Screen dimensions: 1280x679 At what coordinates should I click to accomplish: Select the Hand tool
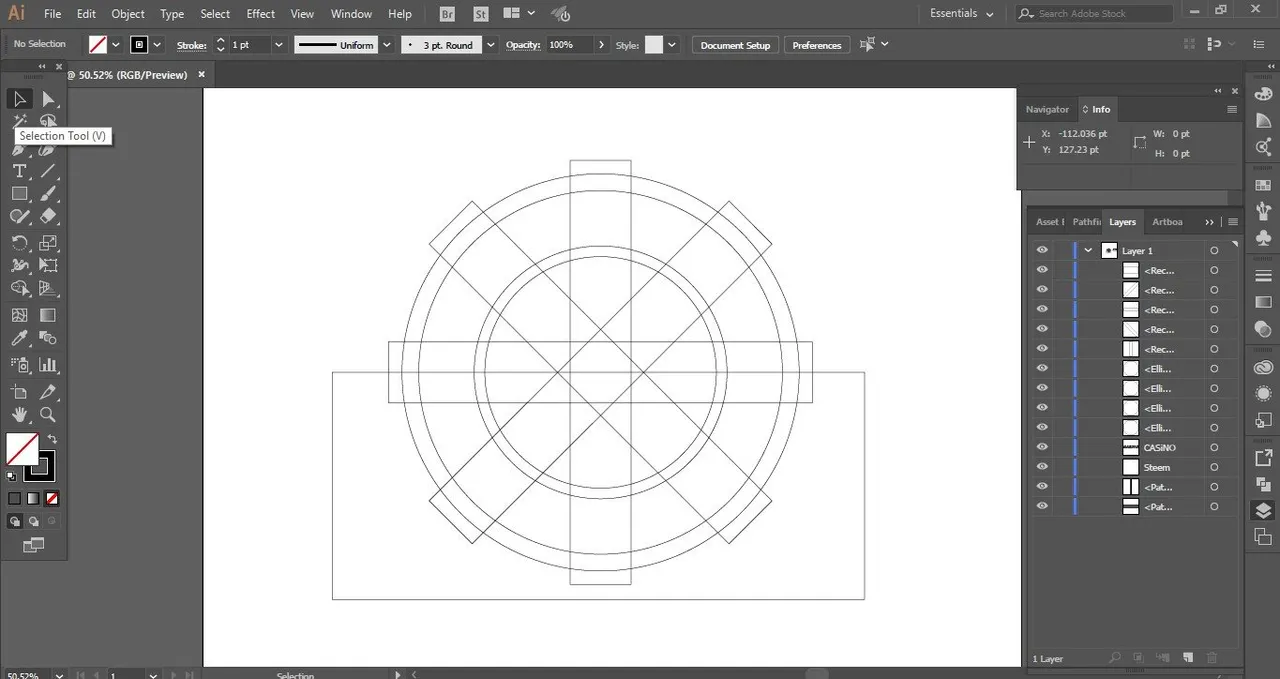tap(19, 415)
